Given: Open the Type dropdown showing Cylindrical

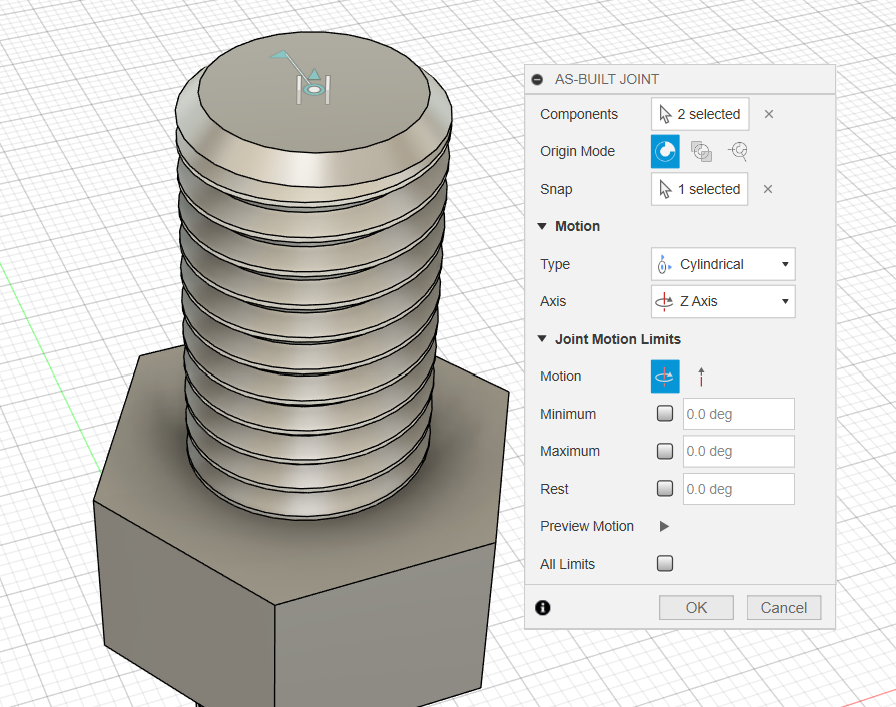Looking at the screenshot, I should [723, 264].
